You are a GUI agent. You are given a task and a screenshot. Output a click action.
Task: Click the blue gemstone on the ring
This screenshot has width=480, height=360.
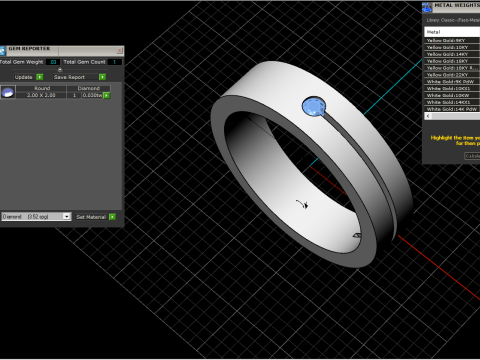pos(314,107)
